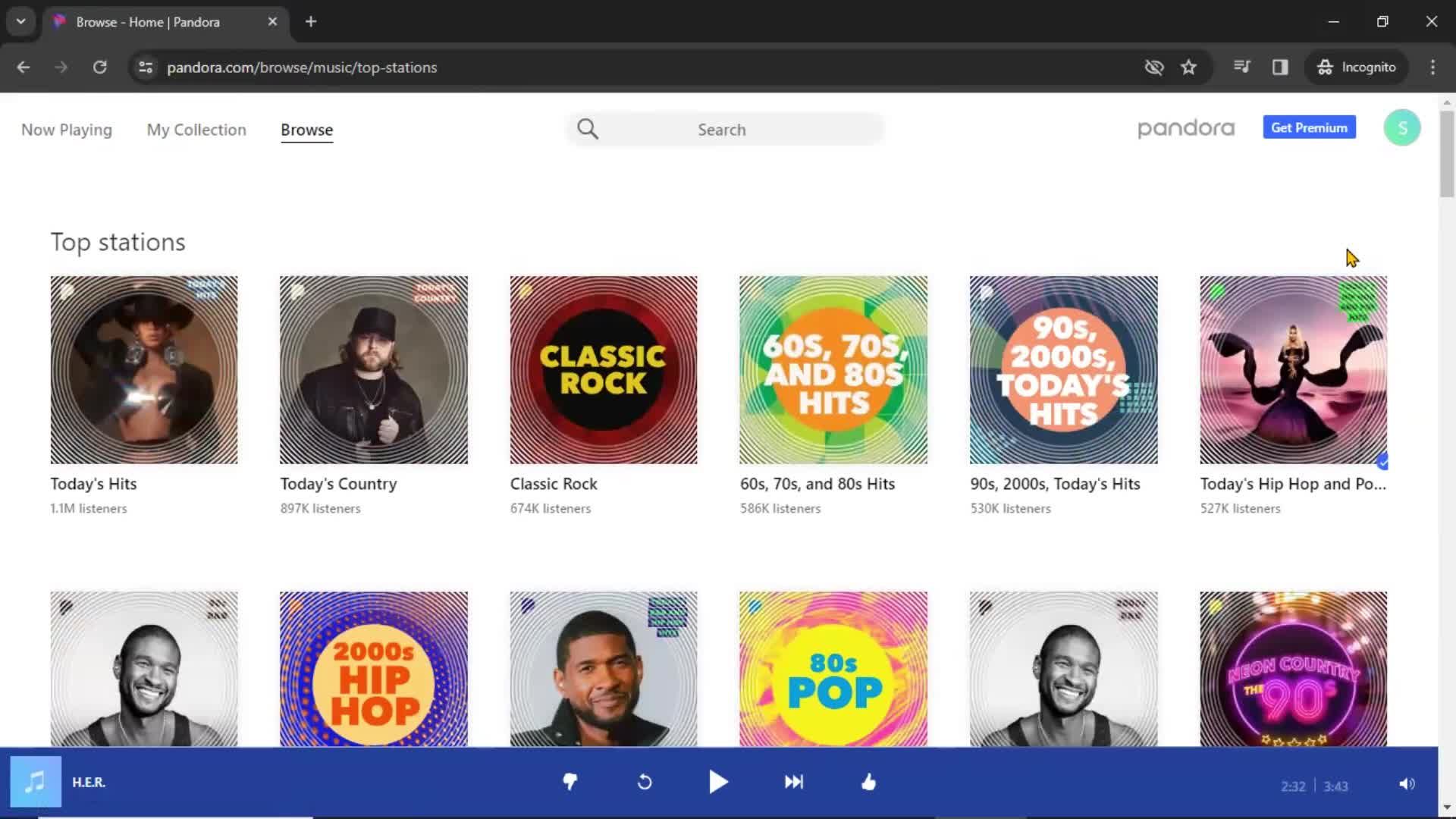Click the Today's Country title link

point(338,484)
